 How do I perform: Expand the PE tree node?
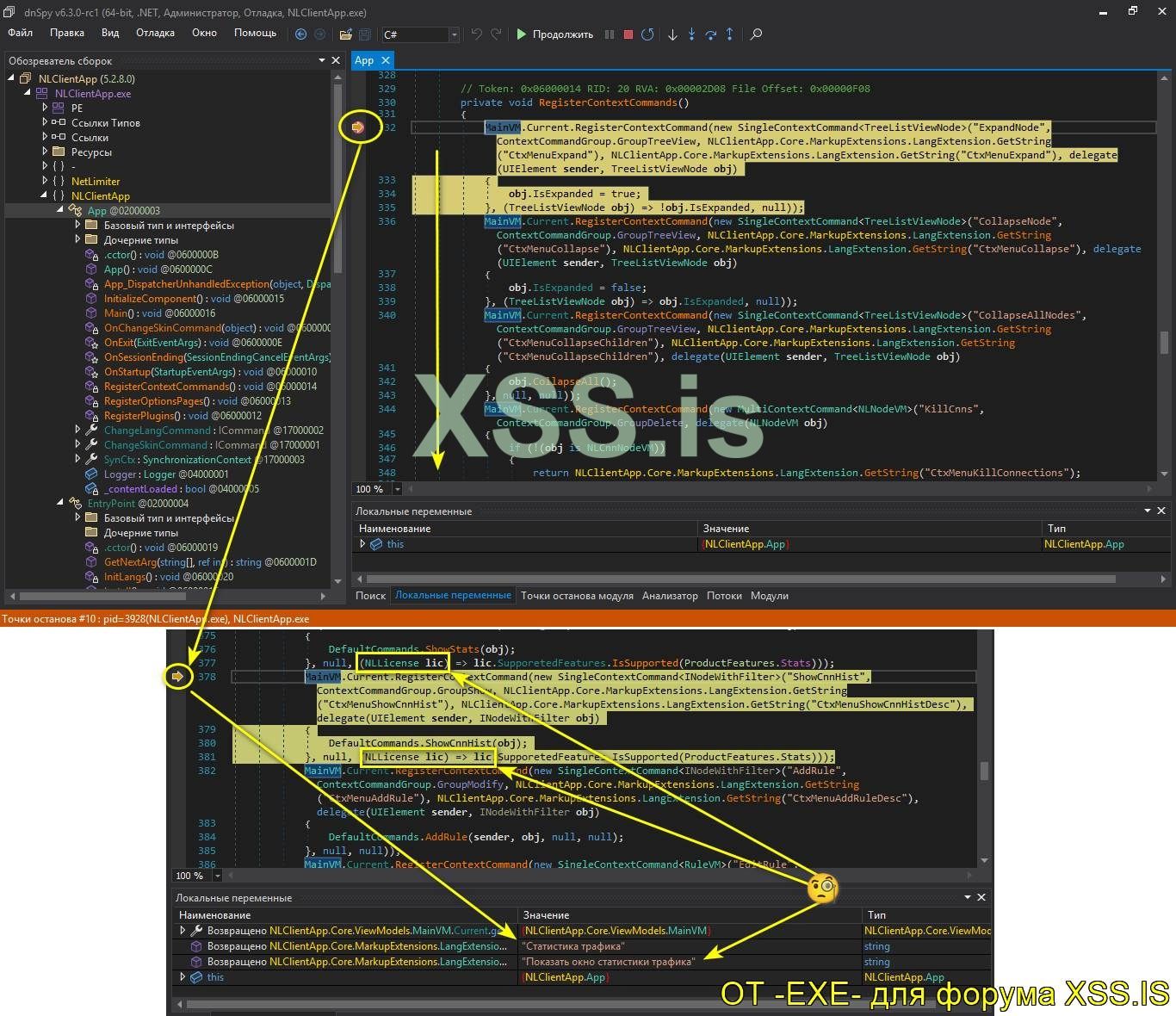[x=45, y=108]
